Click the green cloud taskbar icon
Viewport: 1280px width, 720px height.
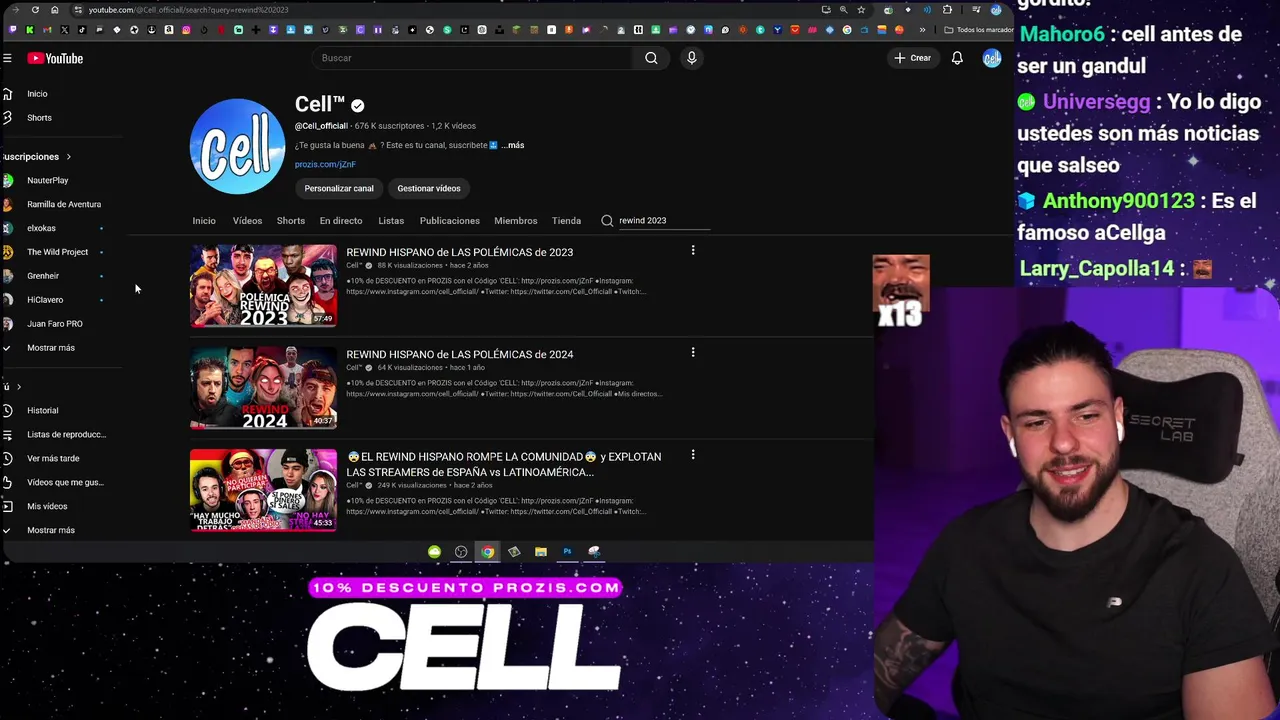point(434,551)
